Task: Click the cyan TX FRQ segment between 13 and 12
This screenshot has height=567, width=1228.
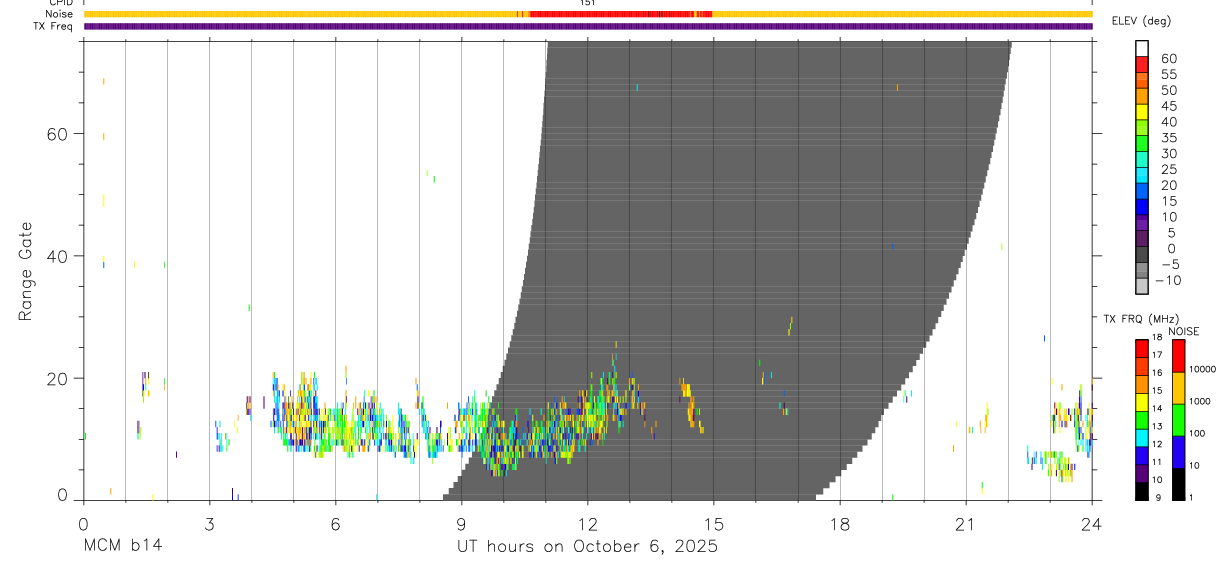Action: (x=1141, y=437)
